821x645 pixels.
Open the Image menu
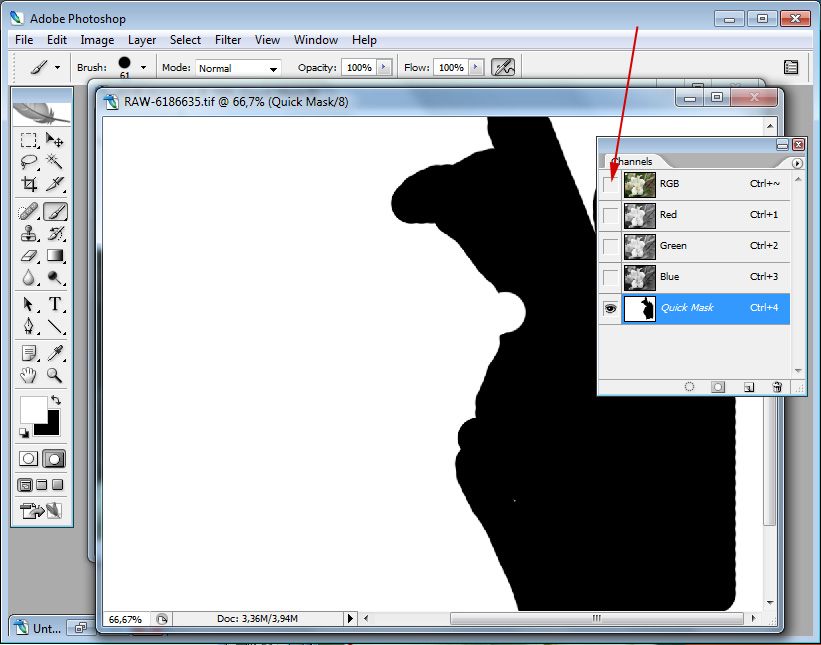(x=97, y=40)
